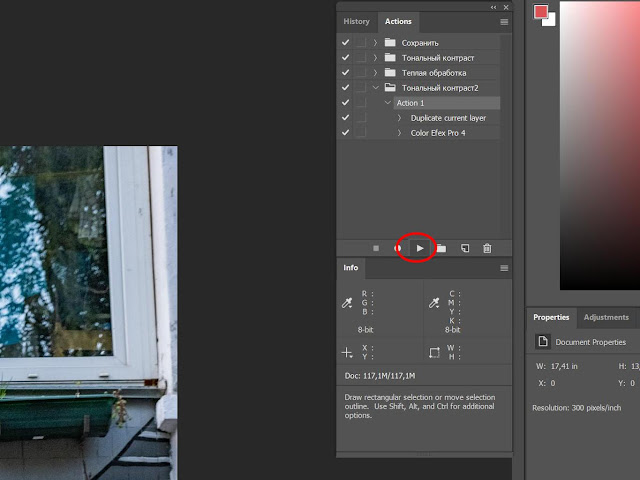The image size is (640, 480).
Task: Select the Action 1 row
Action: click(x=447, y=103)
